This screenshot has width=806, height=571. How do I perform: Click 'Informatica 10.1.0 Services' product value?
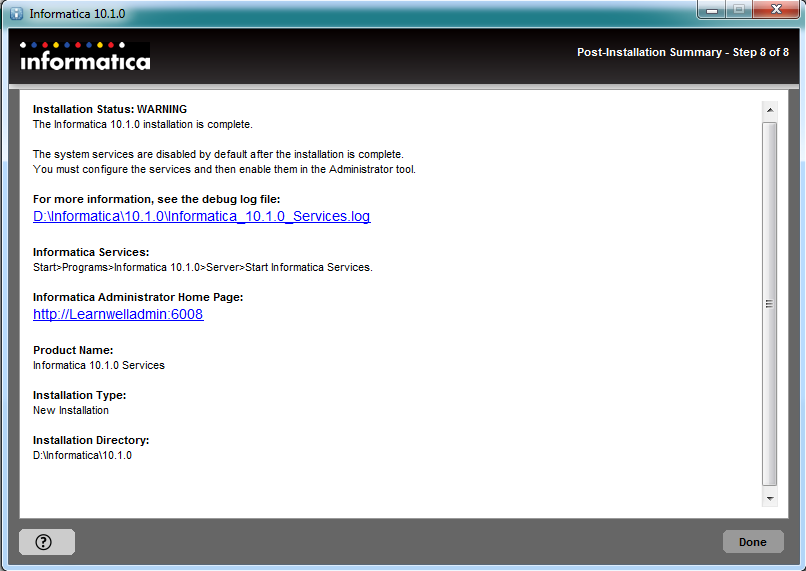pyautogui.click(x=99, y=365)
